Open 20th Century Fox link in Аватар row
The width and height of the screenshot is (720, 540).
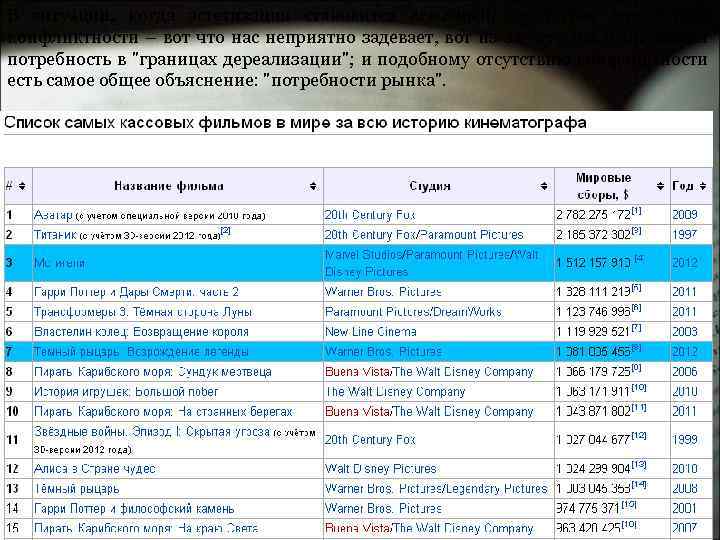click(x=370, y=215)
